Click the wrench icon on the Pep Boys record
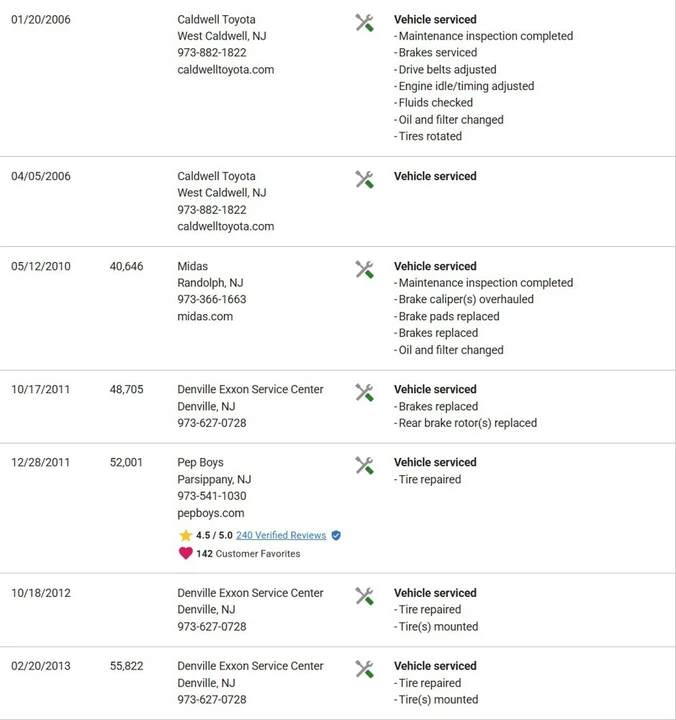This screenshot has height=720, width=676. click(364, 465)
